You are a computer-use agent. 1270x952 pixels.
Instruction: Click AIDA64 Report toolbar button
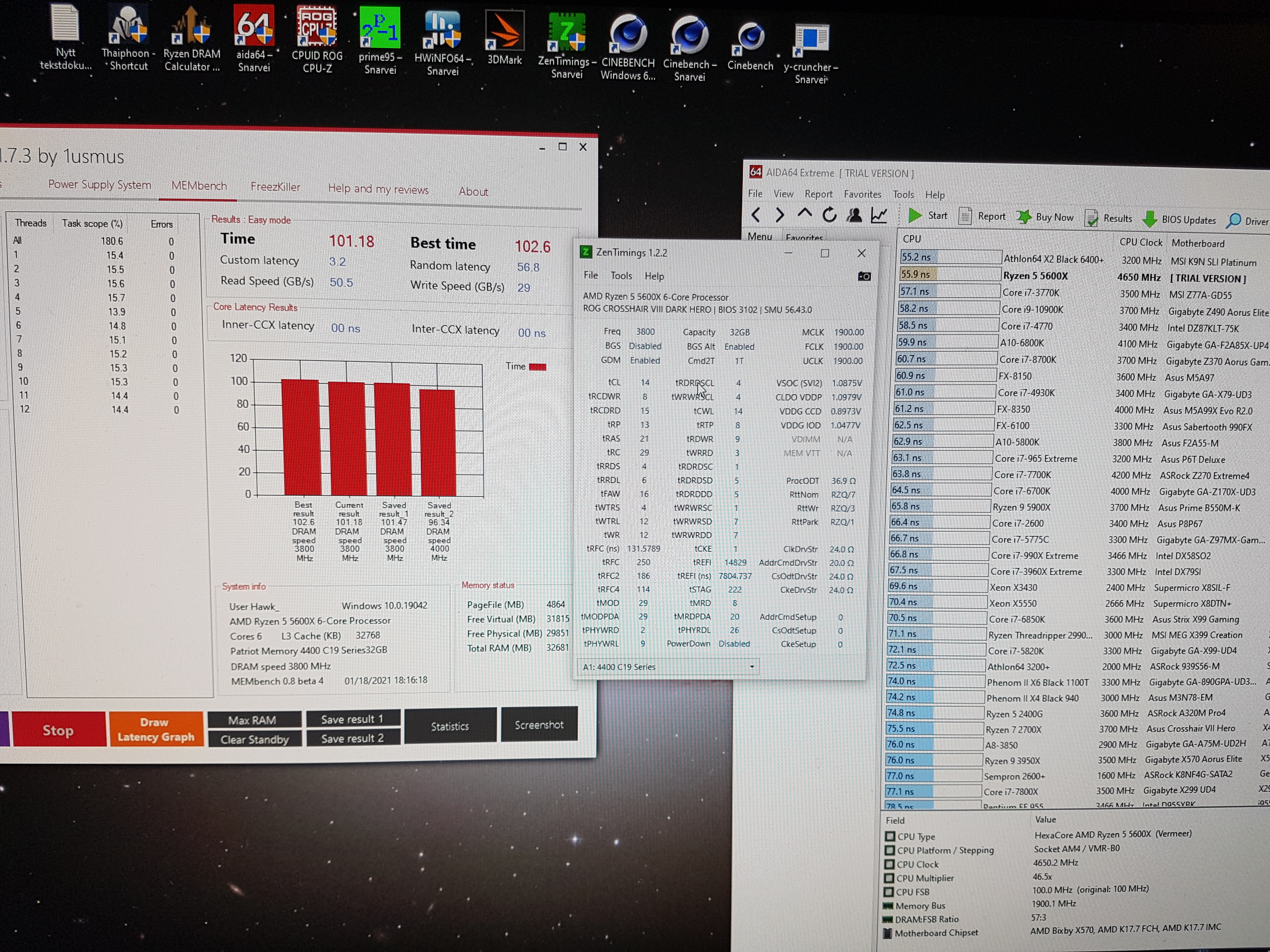point(982,216)
